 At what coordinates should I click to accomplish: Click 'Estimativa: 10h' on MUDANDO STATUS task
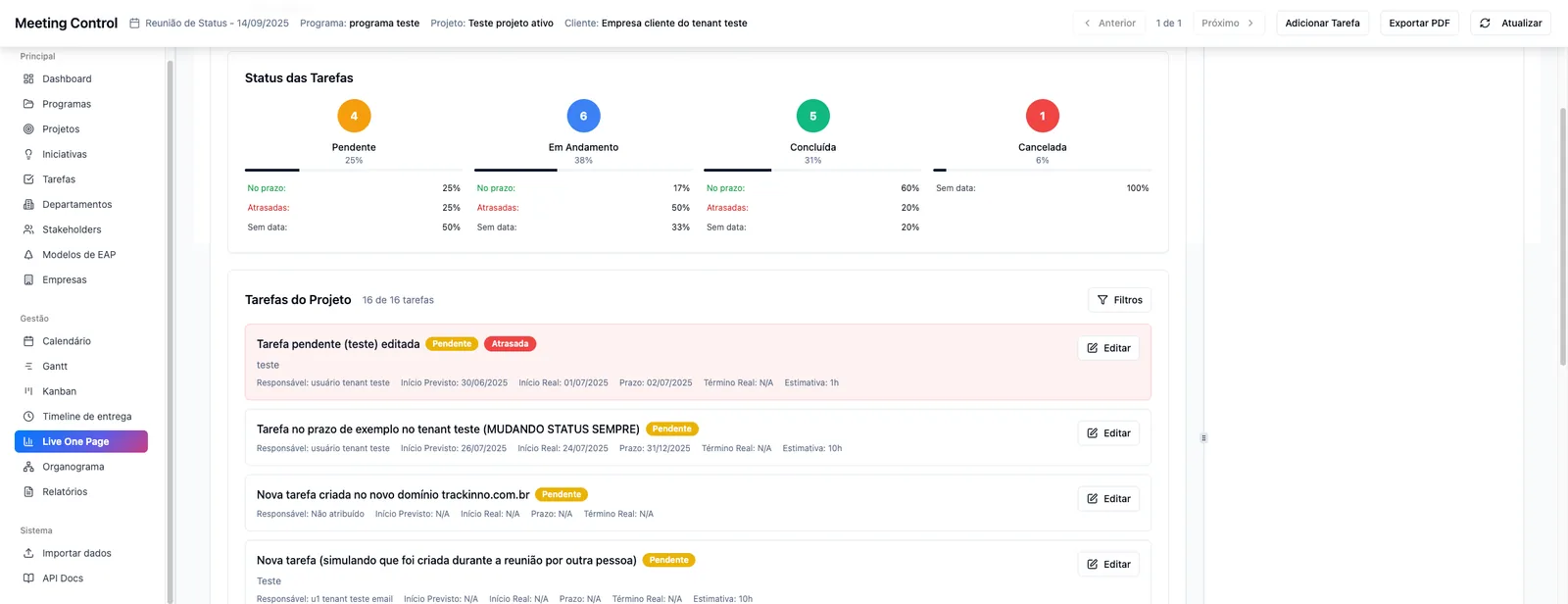tap(812, 449)
